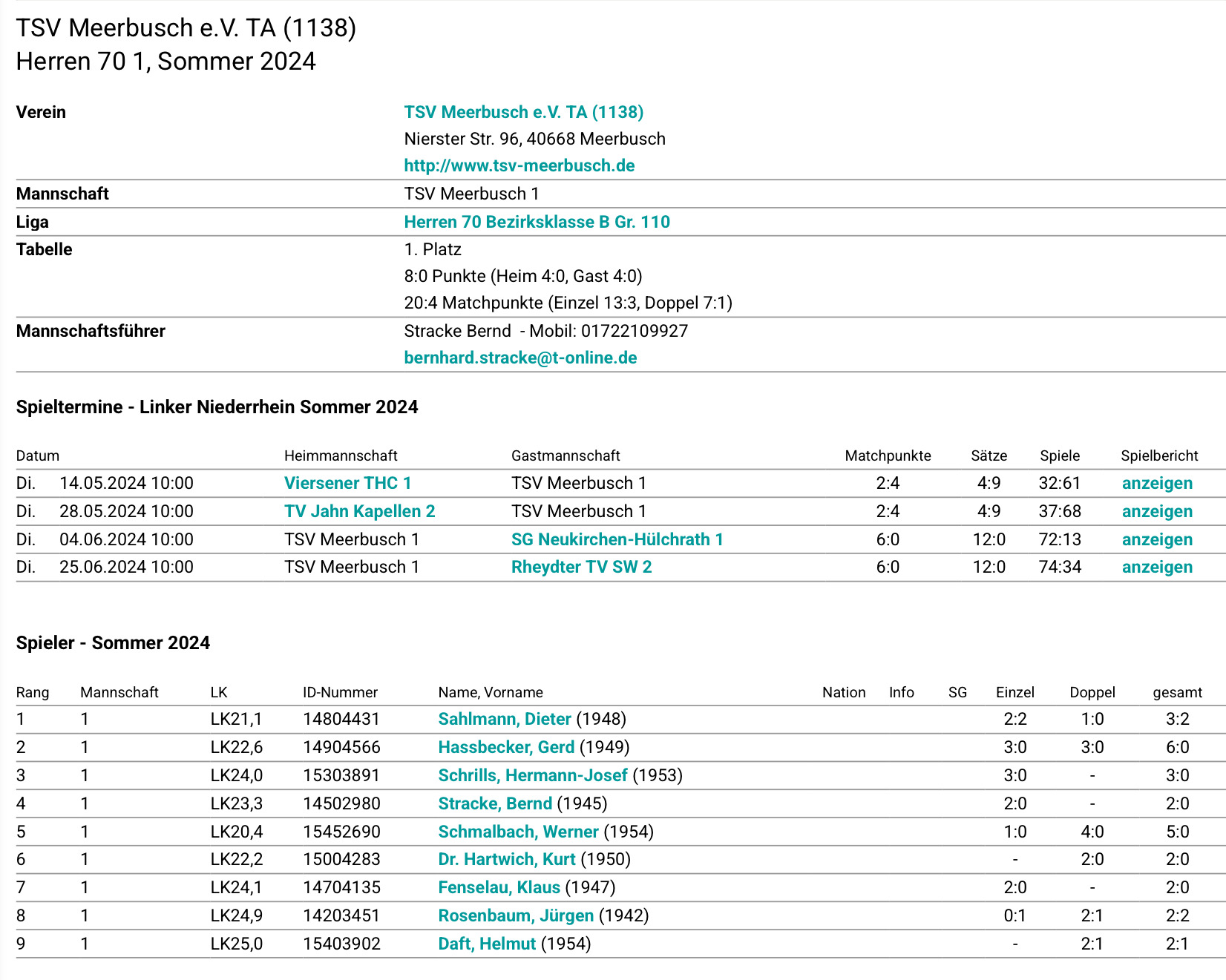The image size is (1226, 980).
Task: Open Rheydter TV SW 2 team link
Action: tap(581, 567)
